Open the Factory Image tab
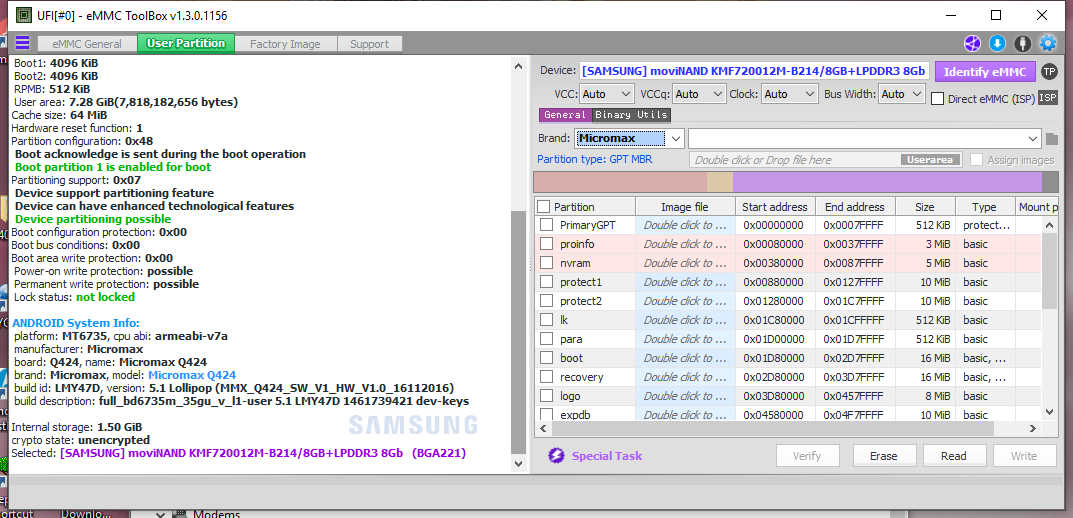1073x518 pixels. coord(285,44)
